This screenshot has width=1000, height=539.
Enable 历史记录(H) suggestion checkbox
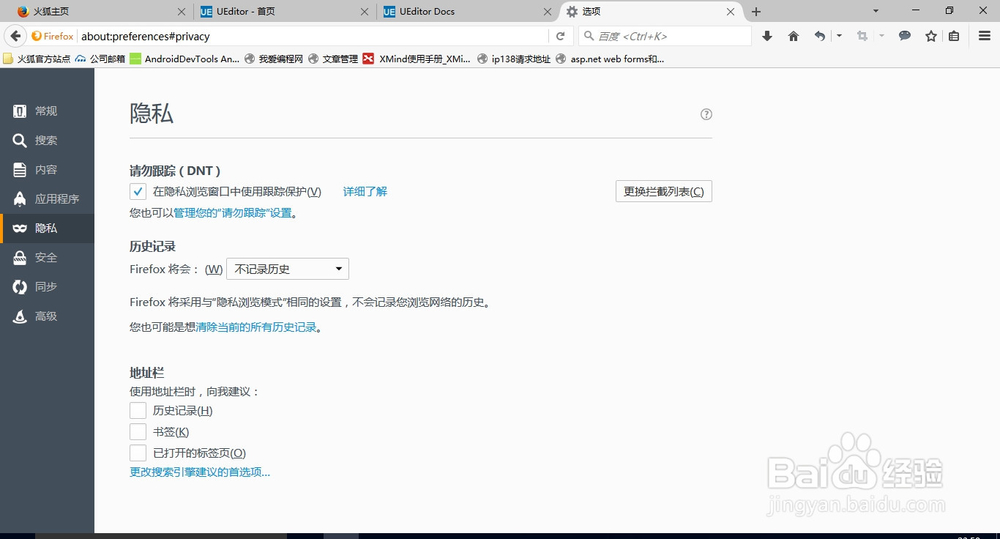(138, 410)
